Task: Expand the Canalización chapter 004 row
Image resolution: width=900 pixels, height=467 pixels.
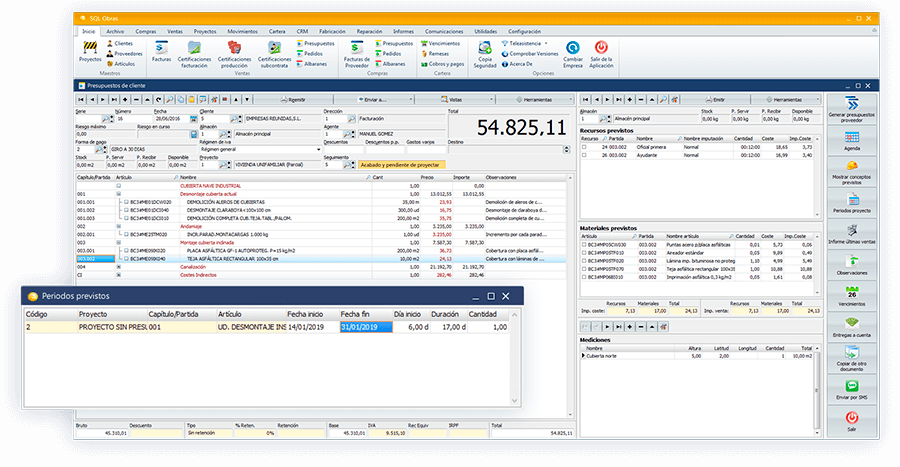Action: point(118,267)
